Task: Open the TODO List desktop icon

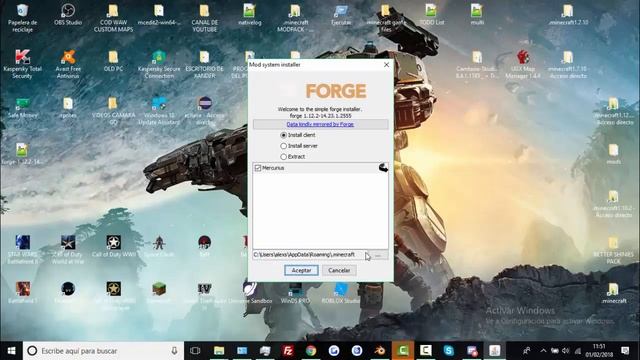Action: click(x=431, y=15)
